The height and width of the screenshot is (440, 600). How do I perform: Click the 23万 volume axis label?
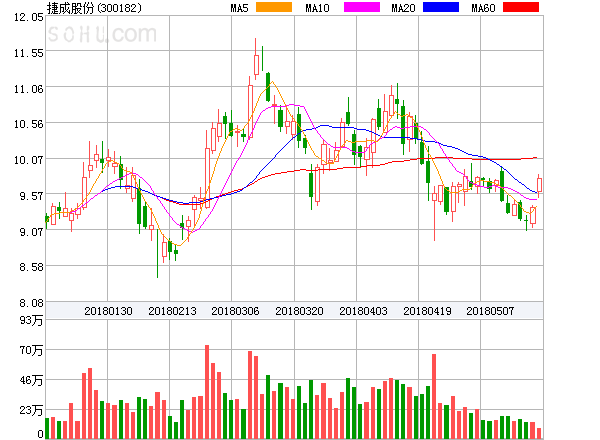[x=31, y=411]
